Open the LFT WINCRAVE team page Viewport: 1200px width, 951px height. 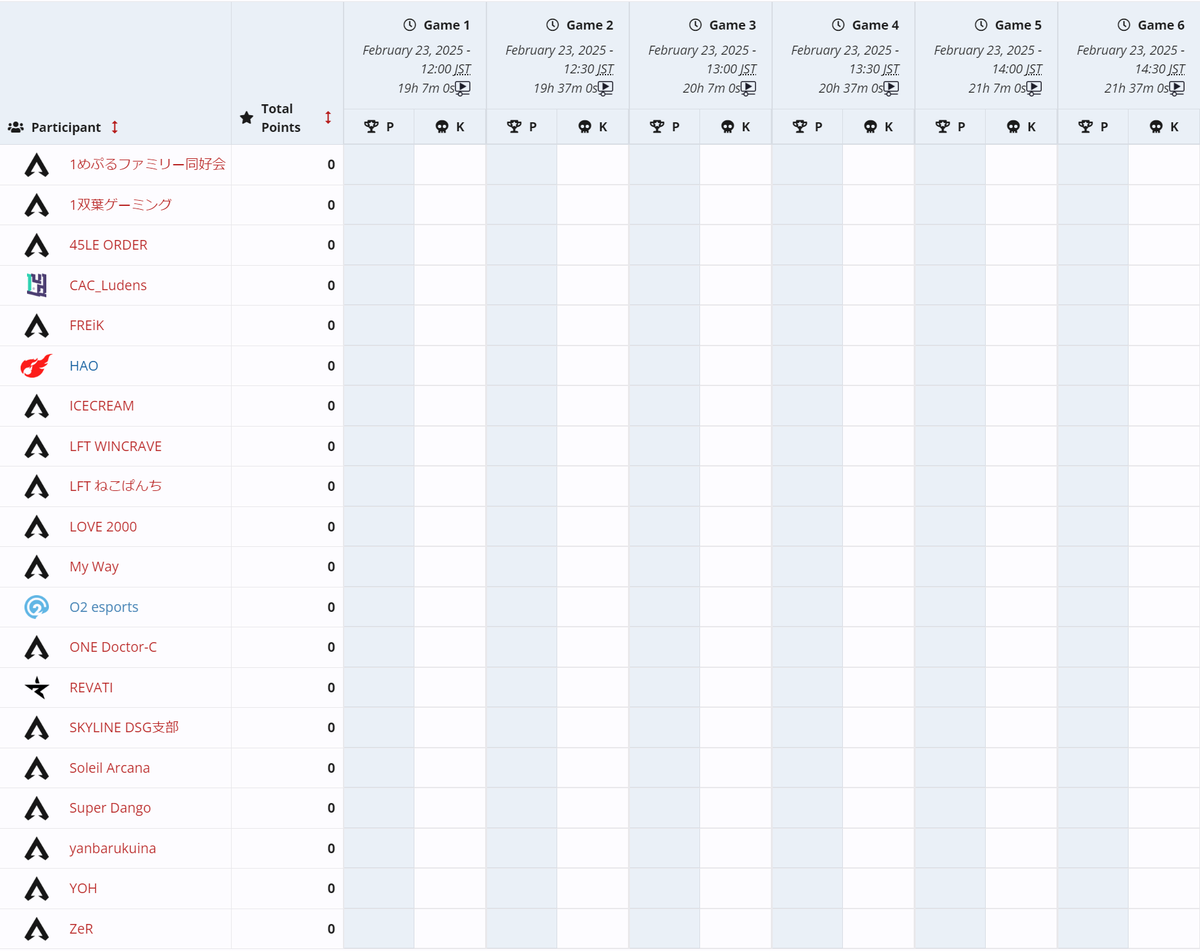click(115, 446)
